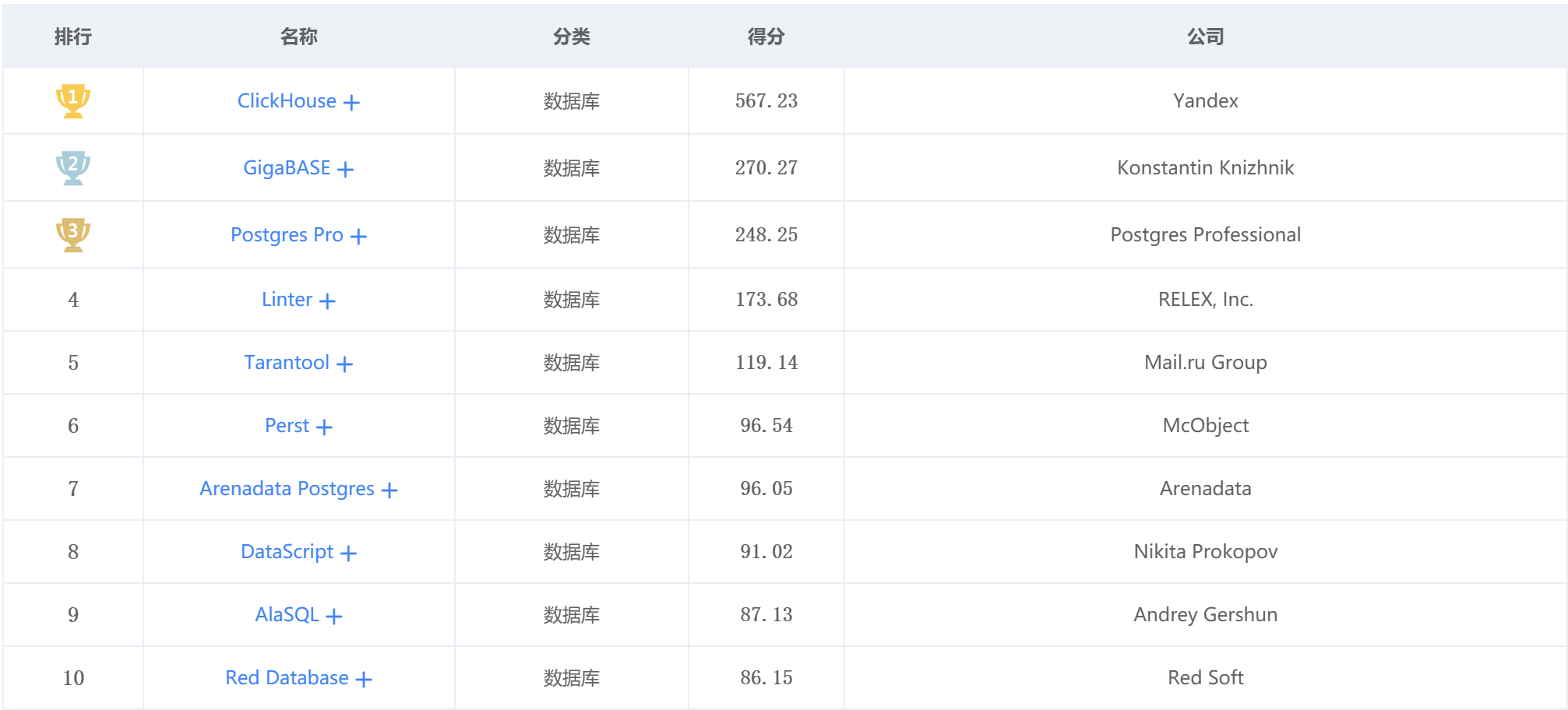Click the silver trophy icon beside GigaBASE
The image size is (1568, 710).
click(72, 167)
